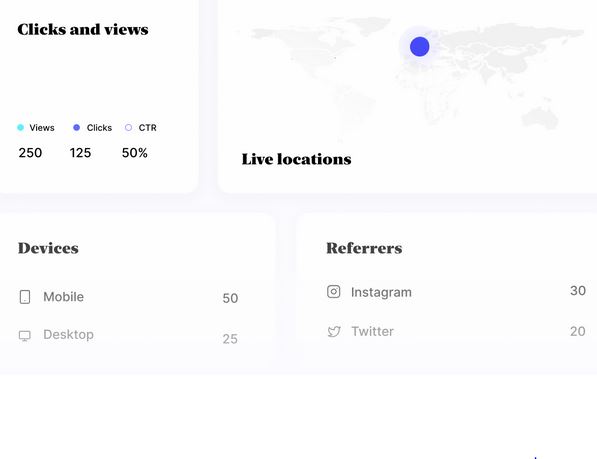Click the Clicks count 125
This screenshot has width=597, height=459.
click(x=80, y=153)
